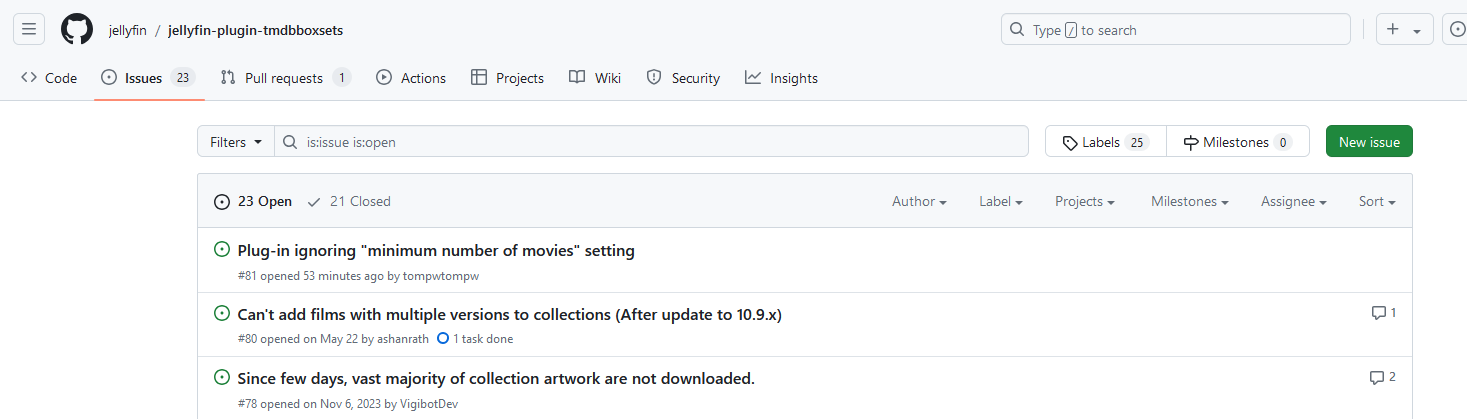The height and width of the screenshot is (419, 1467).
Task: Open issue about minimum number of movies
Action: click(436, 250)
